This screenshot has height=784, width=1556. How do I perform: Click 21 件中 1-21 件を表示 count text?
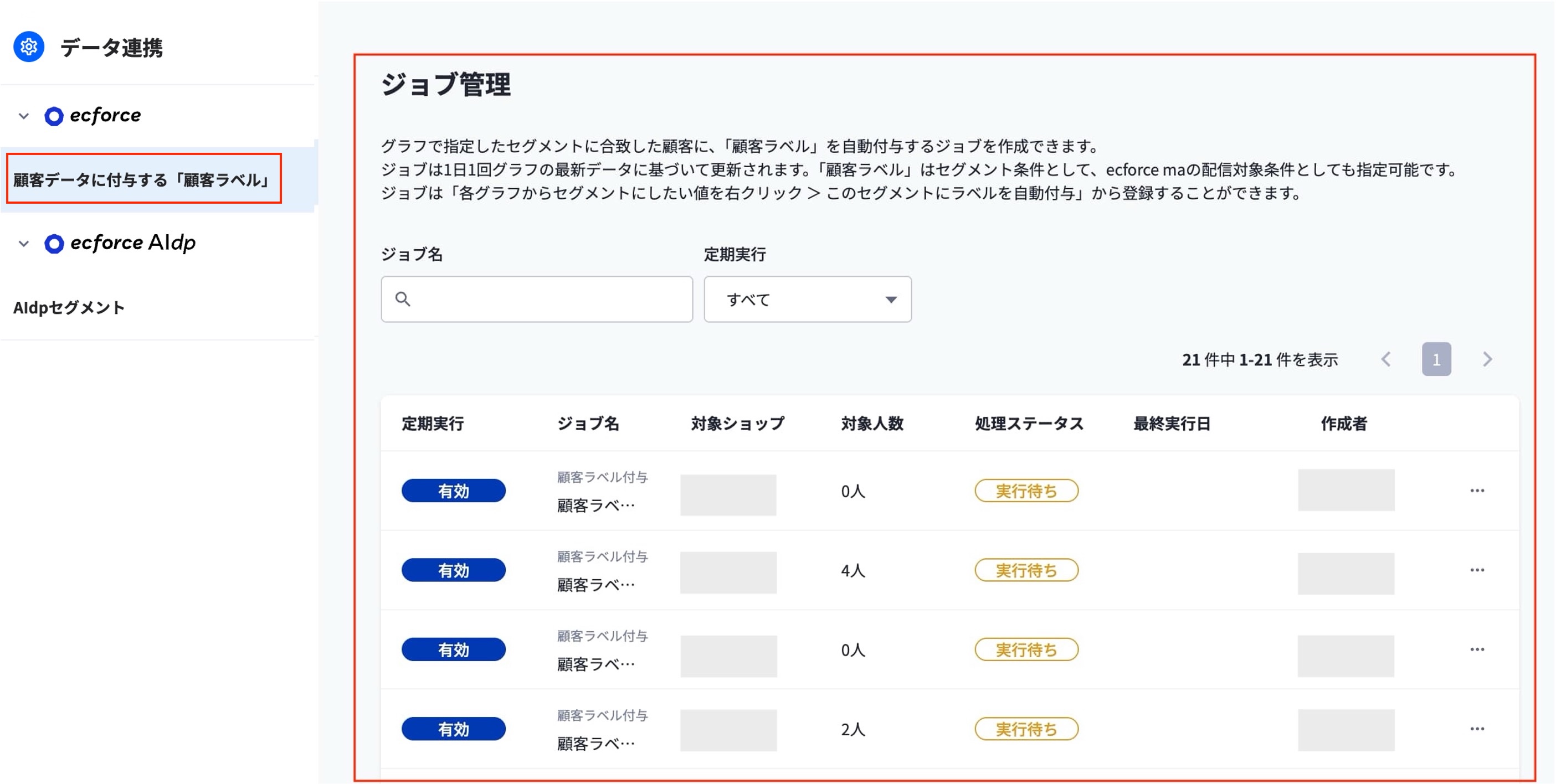click(1260, 360)
